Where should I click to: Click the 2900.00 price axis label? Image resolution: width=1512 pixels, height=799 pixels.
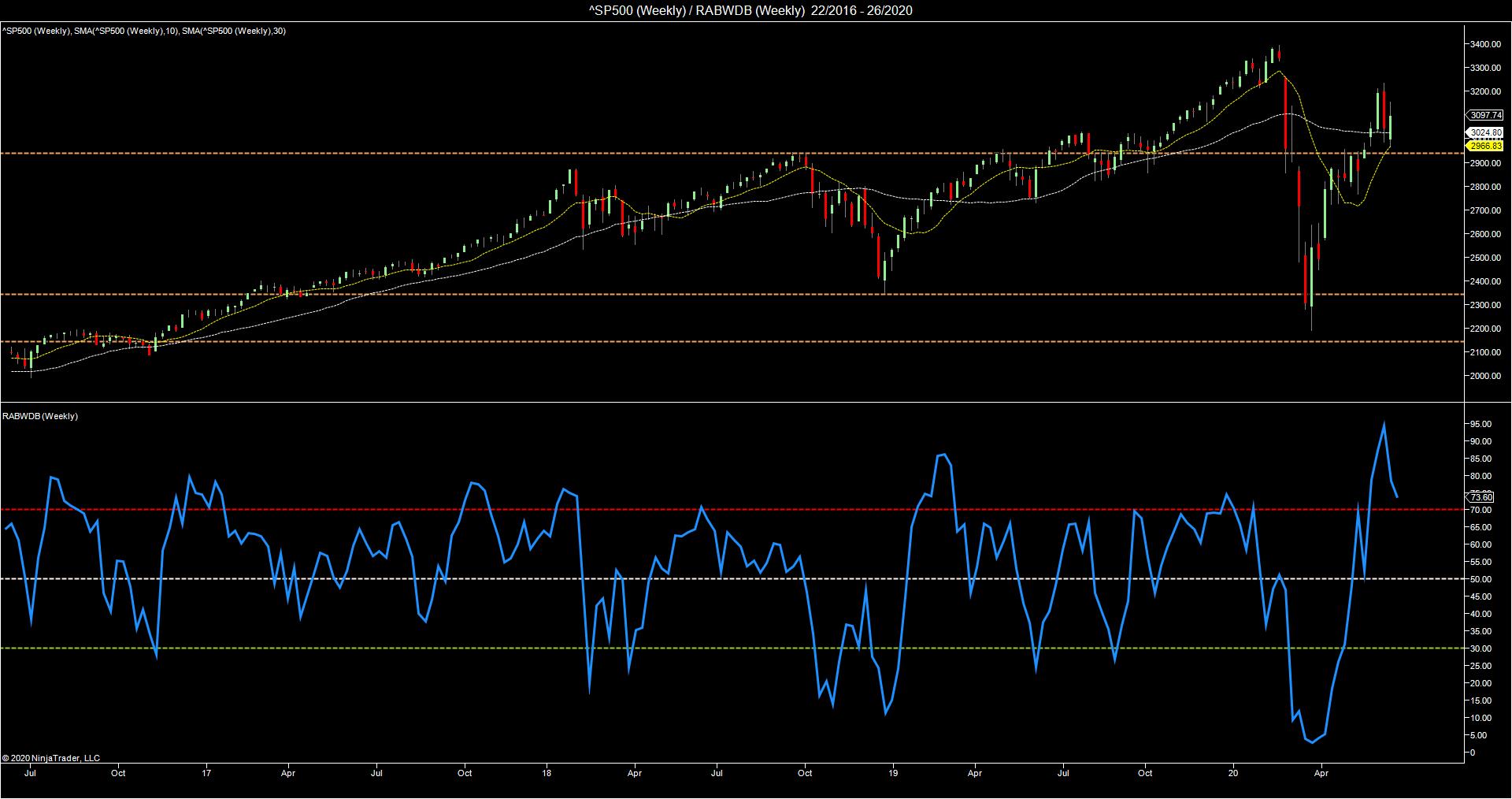click(x=1484, y=163)
